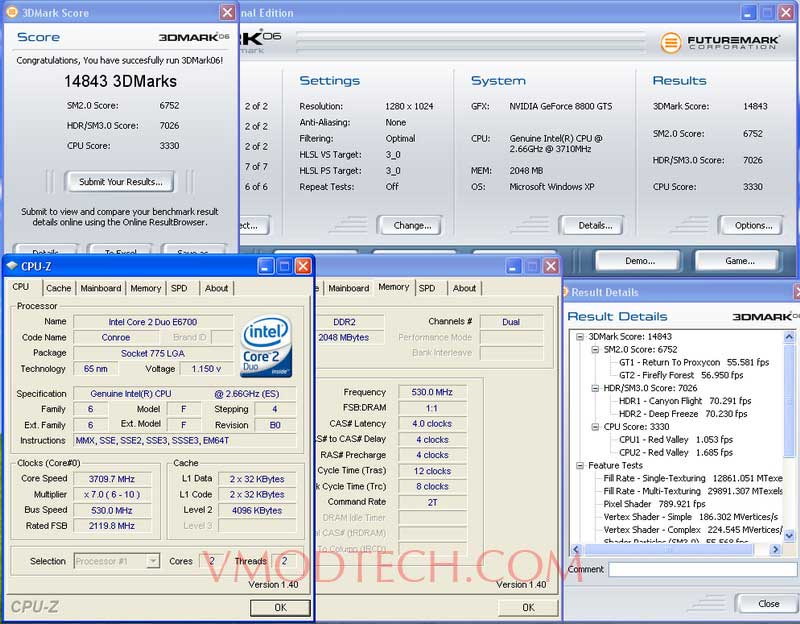
Task: Click scroll right arrow in Result Details tree
Action: point(776,550)
